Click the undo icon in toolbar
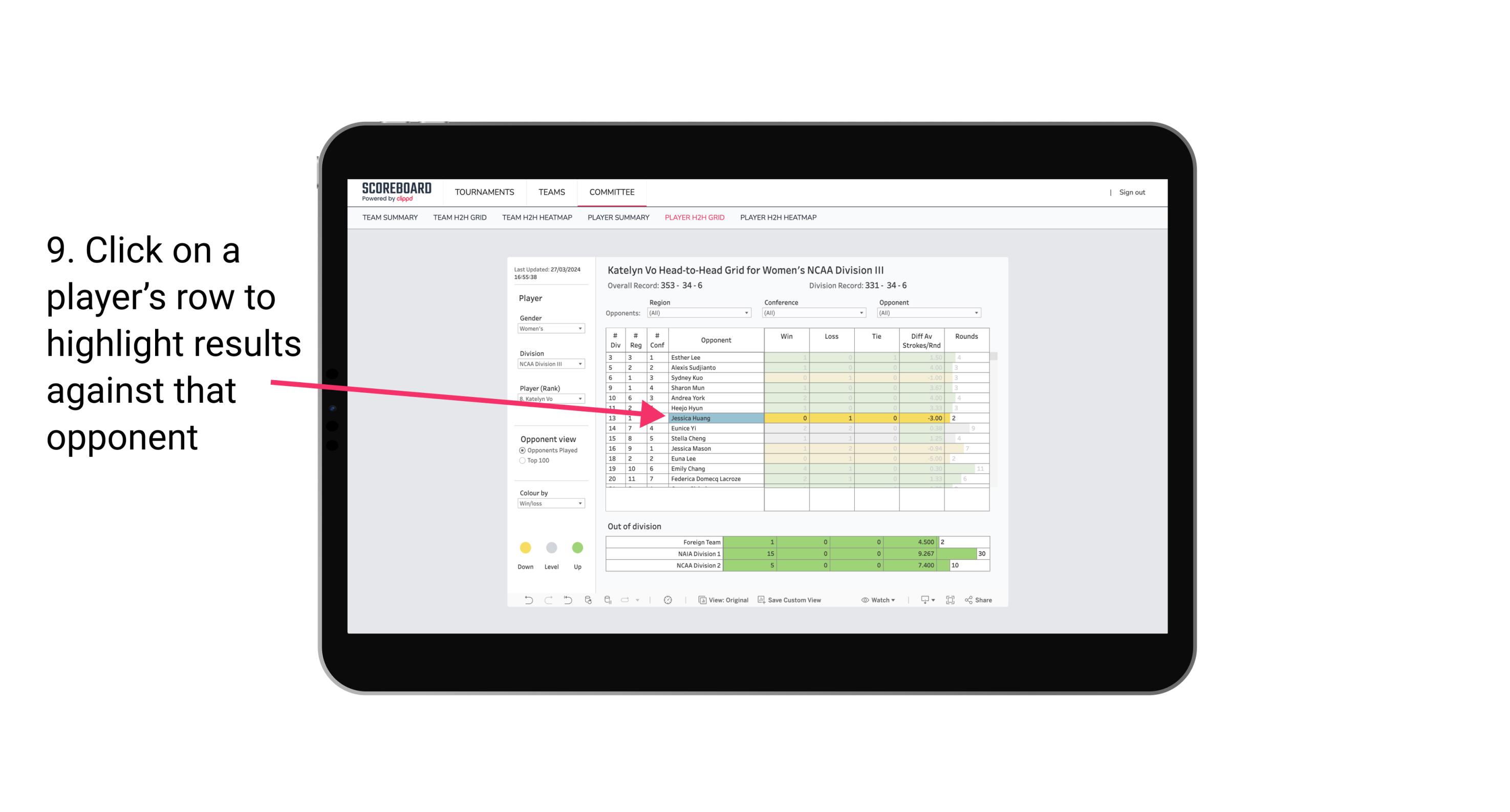Screen dimensions: 1510x812 point(525,600)
